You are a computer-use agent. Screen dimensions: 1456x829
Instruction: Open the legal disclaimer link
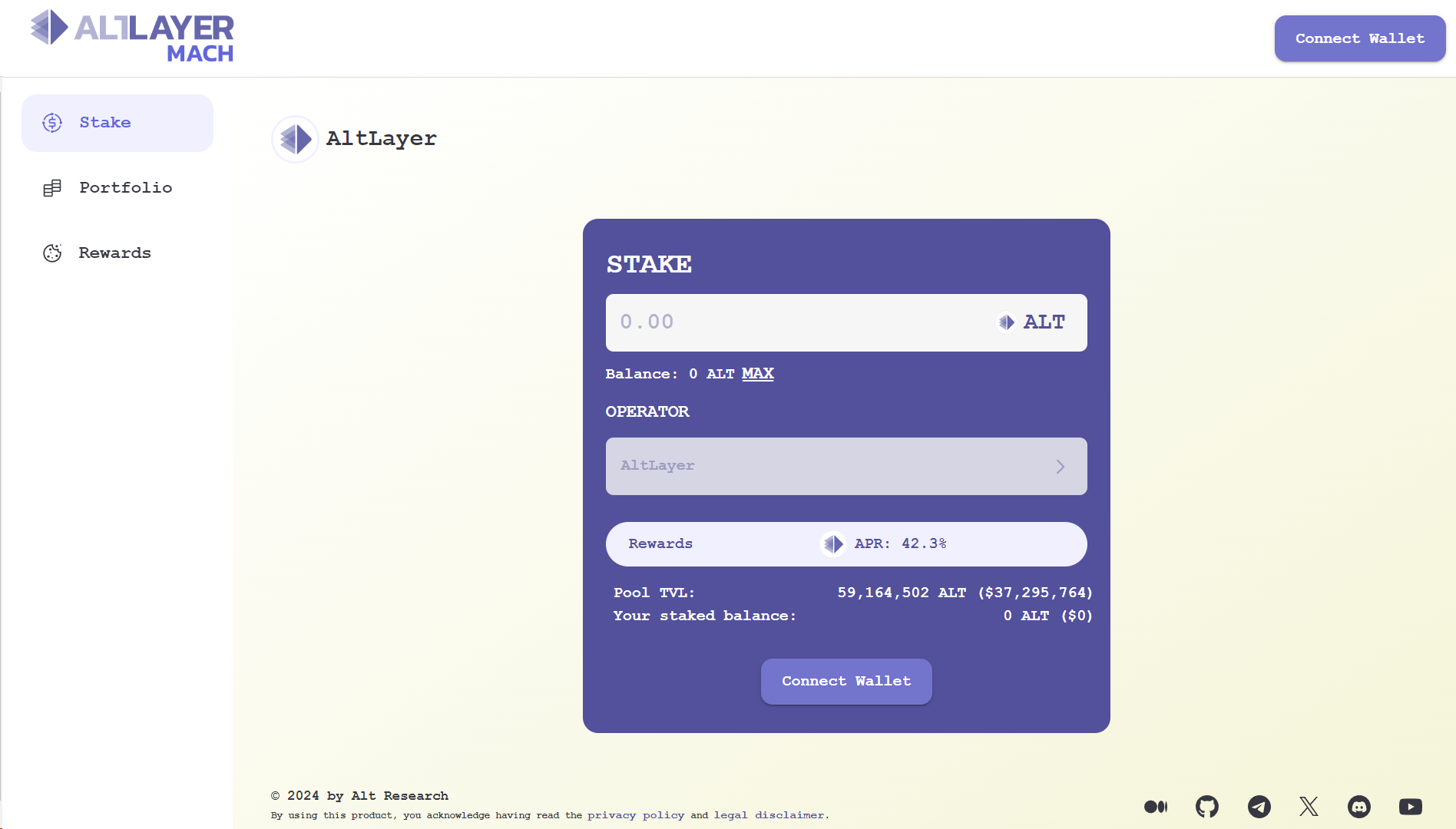pyautogui.click(x=770, y=815)
